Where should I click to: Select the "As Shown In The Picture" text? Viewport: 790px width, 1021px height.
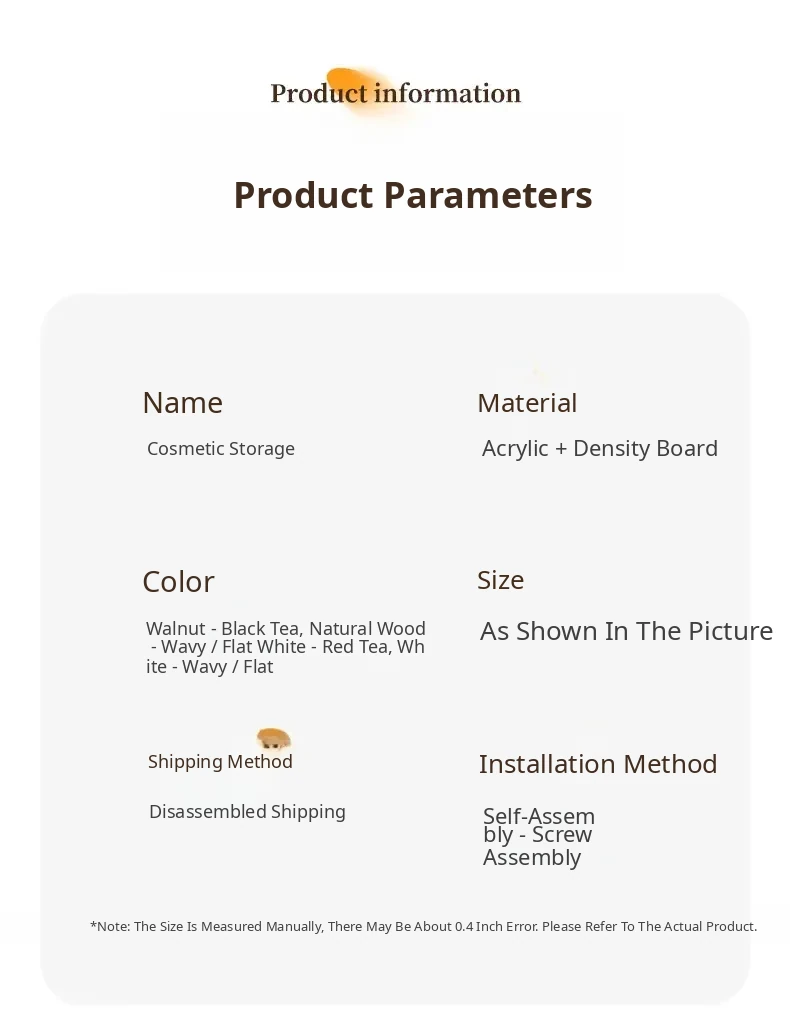tap(626, 631)
